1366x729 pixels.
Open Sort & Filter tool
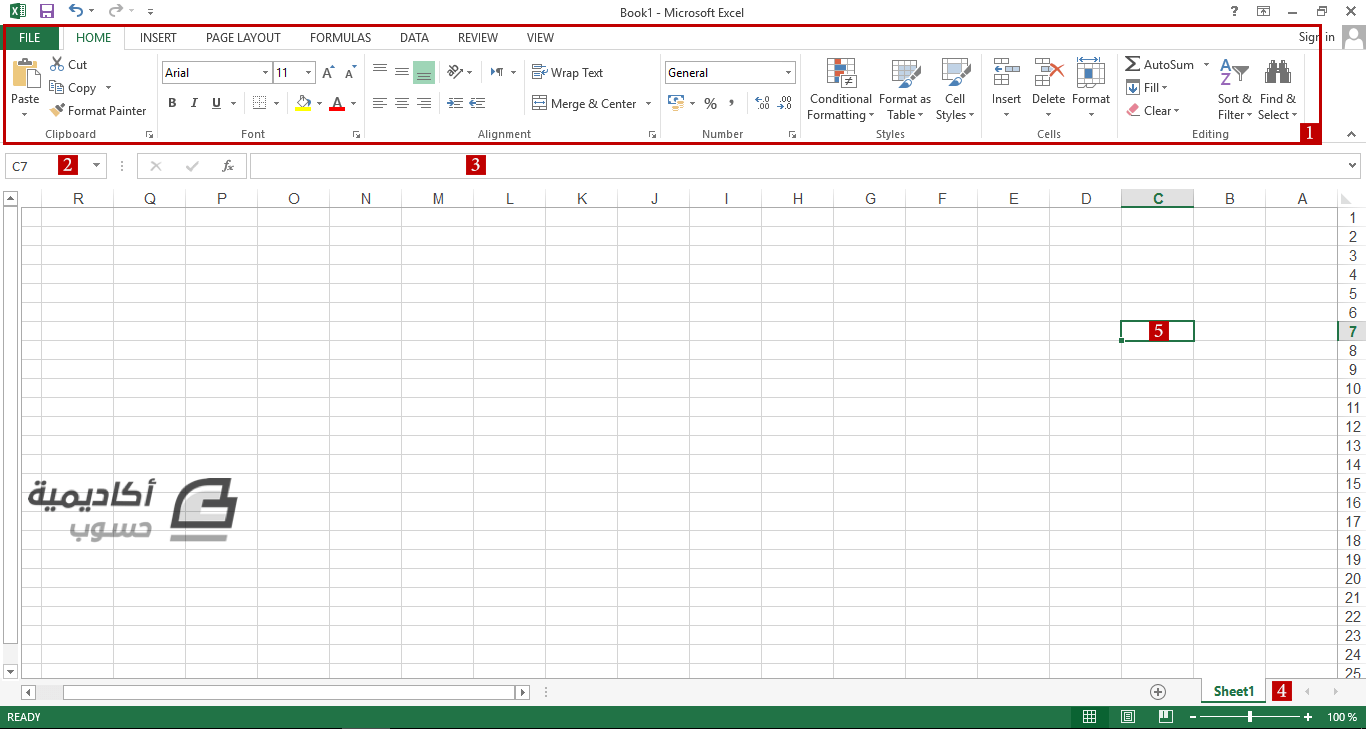click(1235, 89)
